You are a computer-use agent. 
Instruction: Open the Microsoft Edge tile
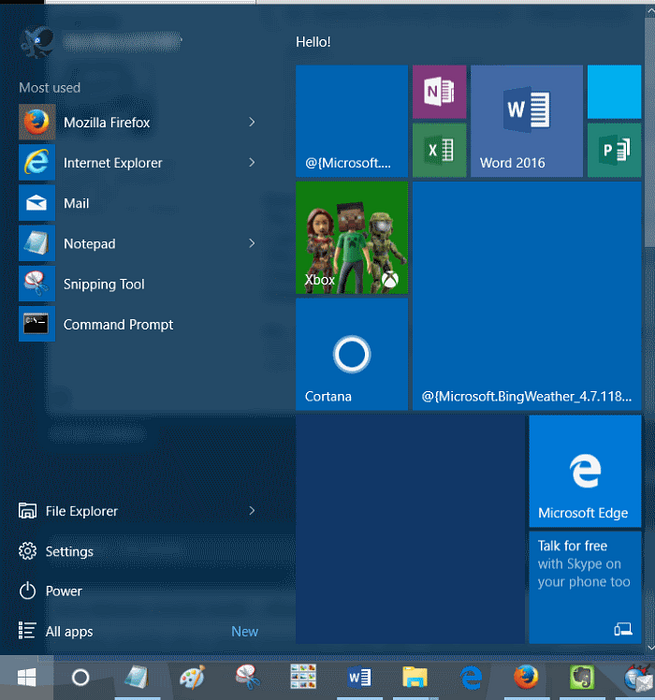click(584, 471)
